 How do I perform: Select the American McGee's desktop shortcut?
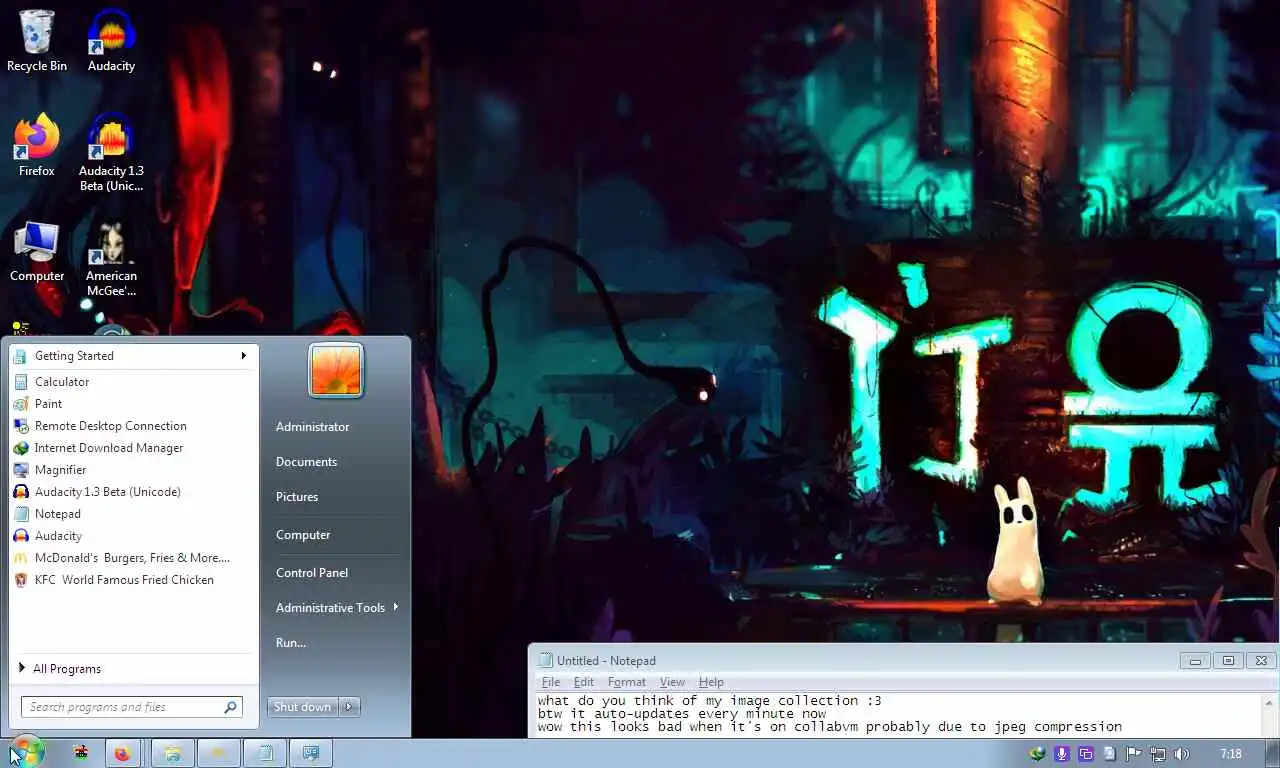pos(111,260)
